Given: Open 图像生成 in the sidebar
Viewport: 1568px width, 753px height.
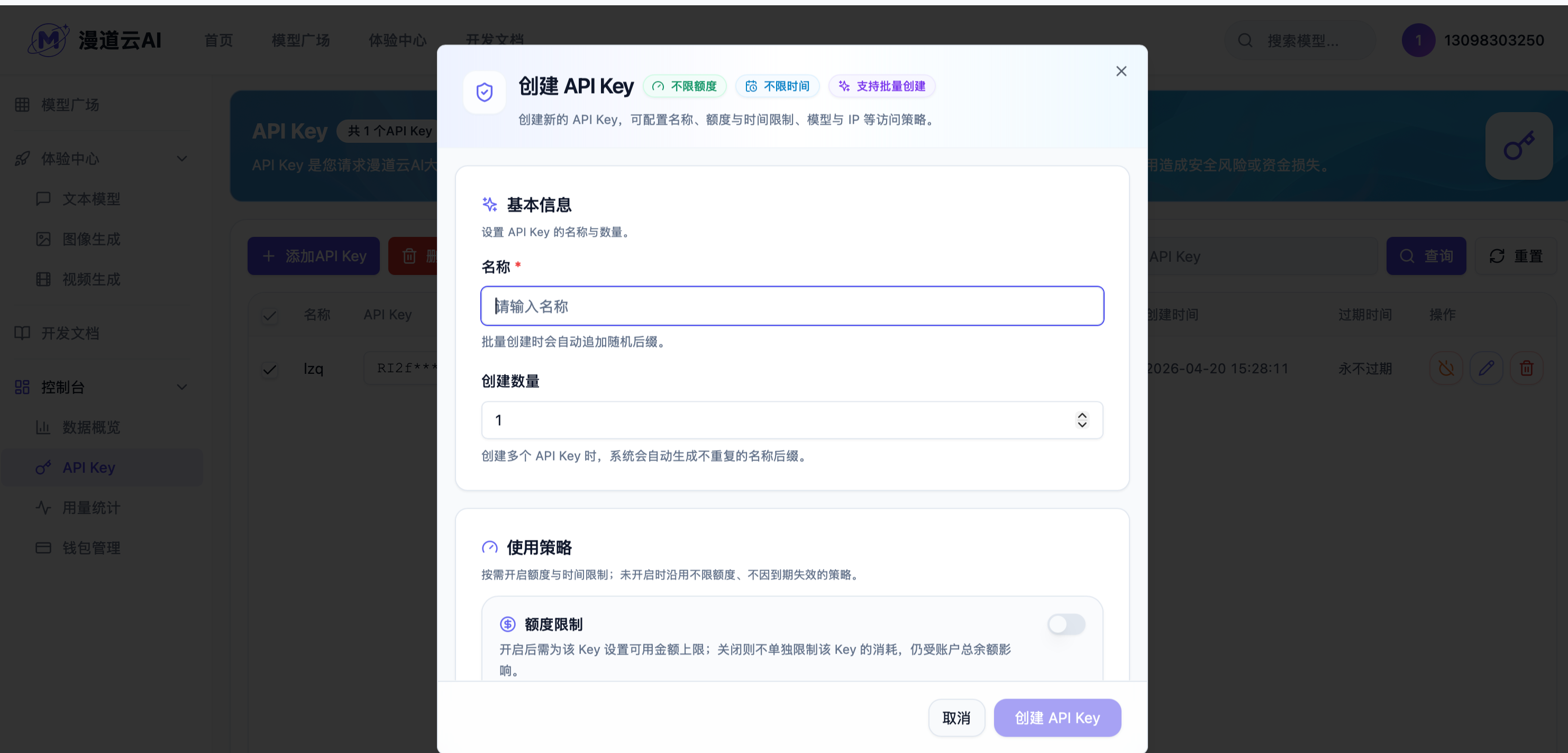Looking at the screenshot, I should [92, 239].
